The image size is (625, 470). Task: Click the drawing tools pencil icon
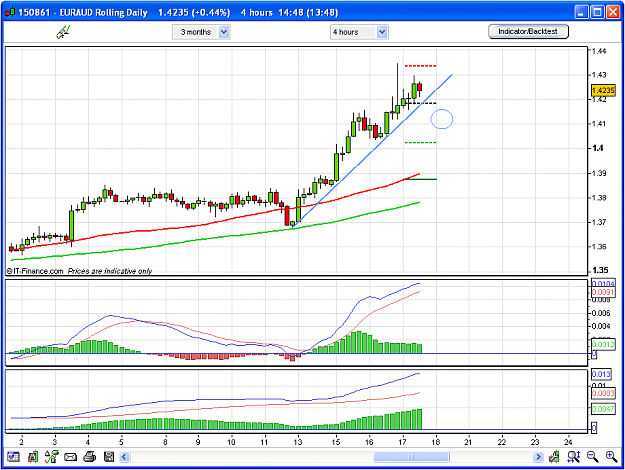click(x=63, y=32)
